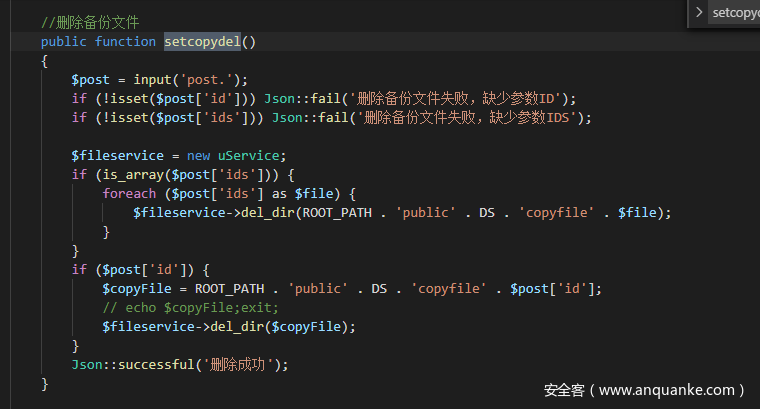Click the Json::successful method call
The width and height of the screenshot is (760, 409).
click(138, 364)
